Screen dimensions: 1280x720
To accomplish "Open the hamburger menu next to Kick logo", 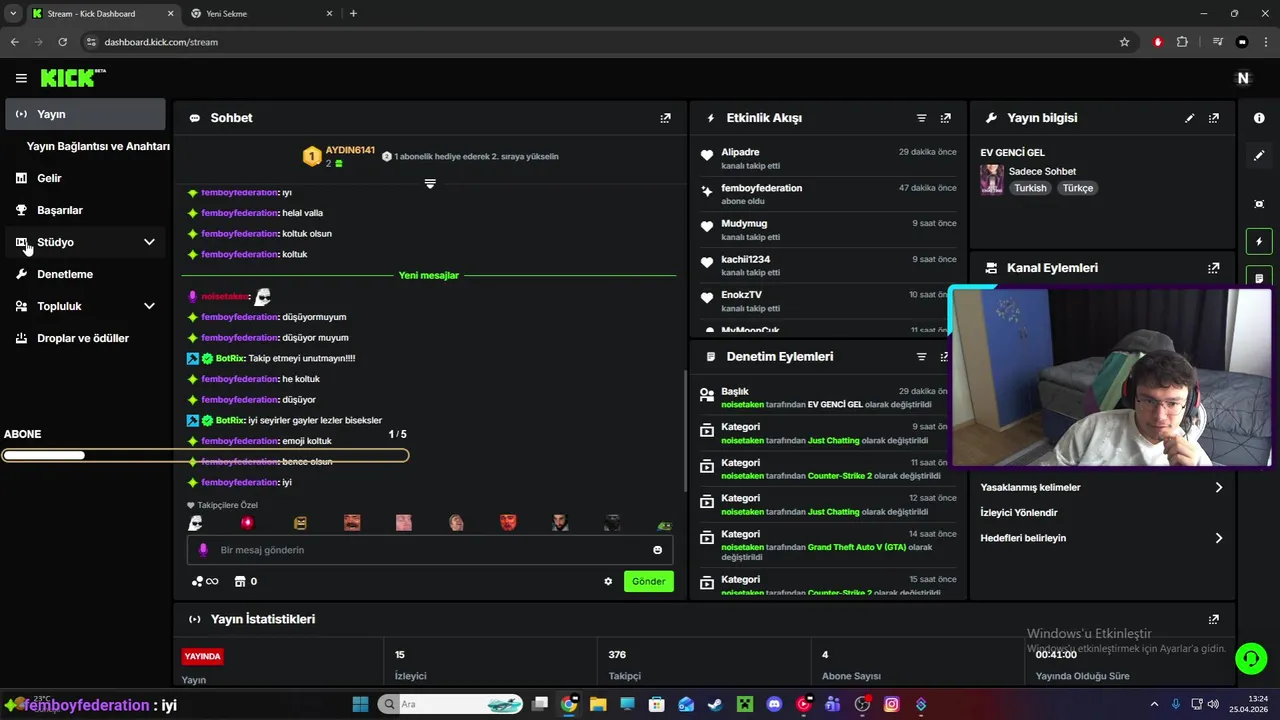I will click(21, 78).
